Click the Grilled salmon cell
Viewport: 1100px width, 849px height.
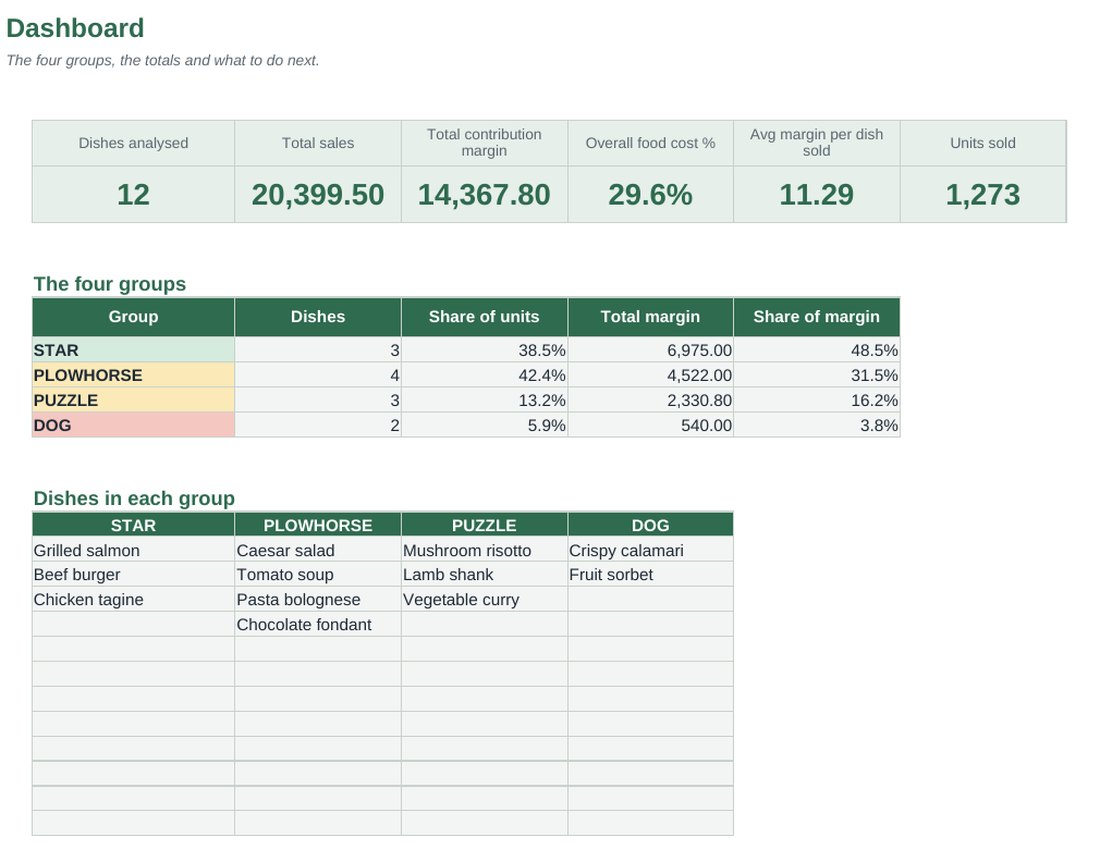click(133, 550)
